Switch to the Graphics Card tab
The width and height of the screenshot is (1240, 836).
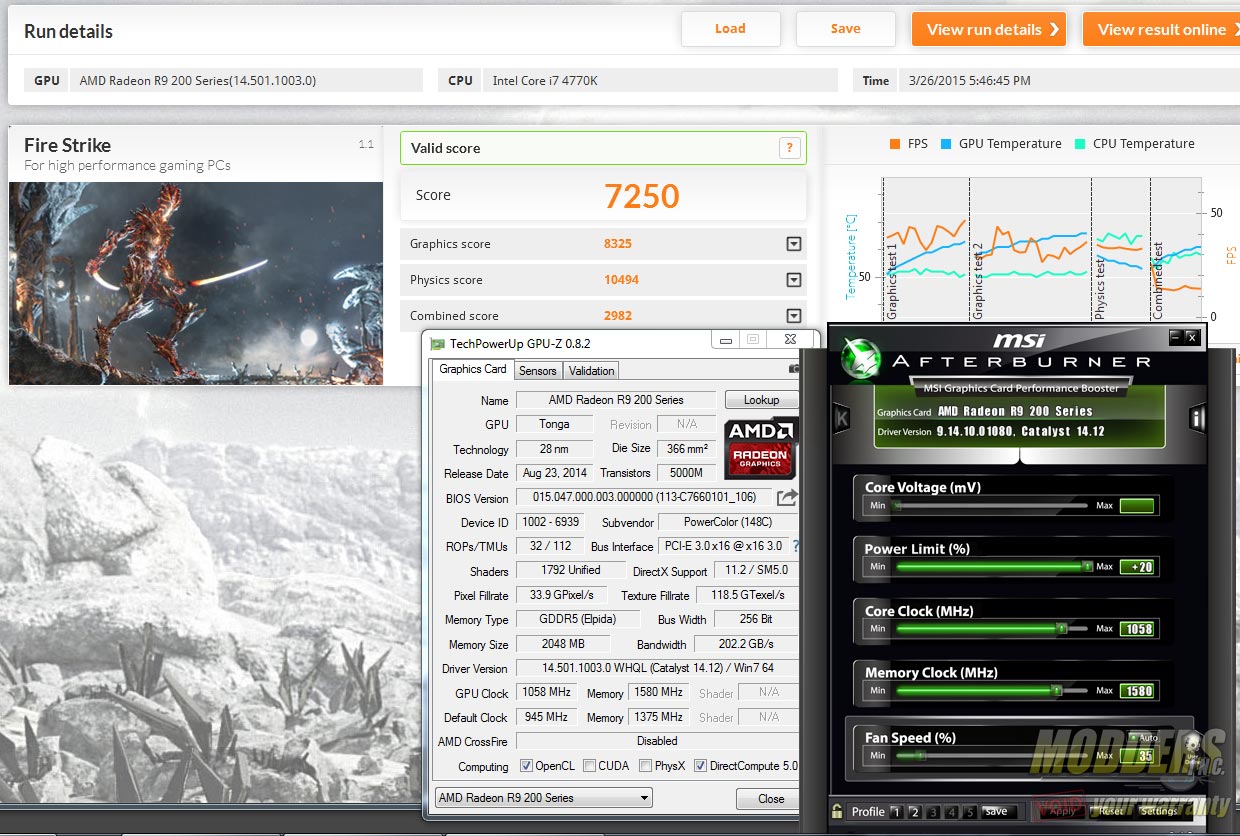[x=473, y=369]
